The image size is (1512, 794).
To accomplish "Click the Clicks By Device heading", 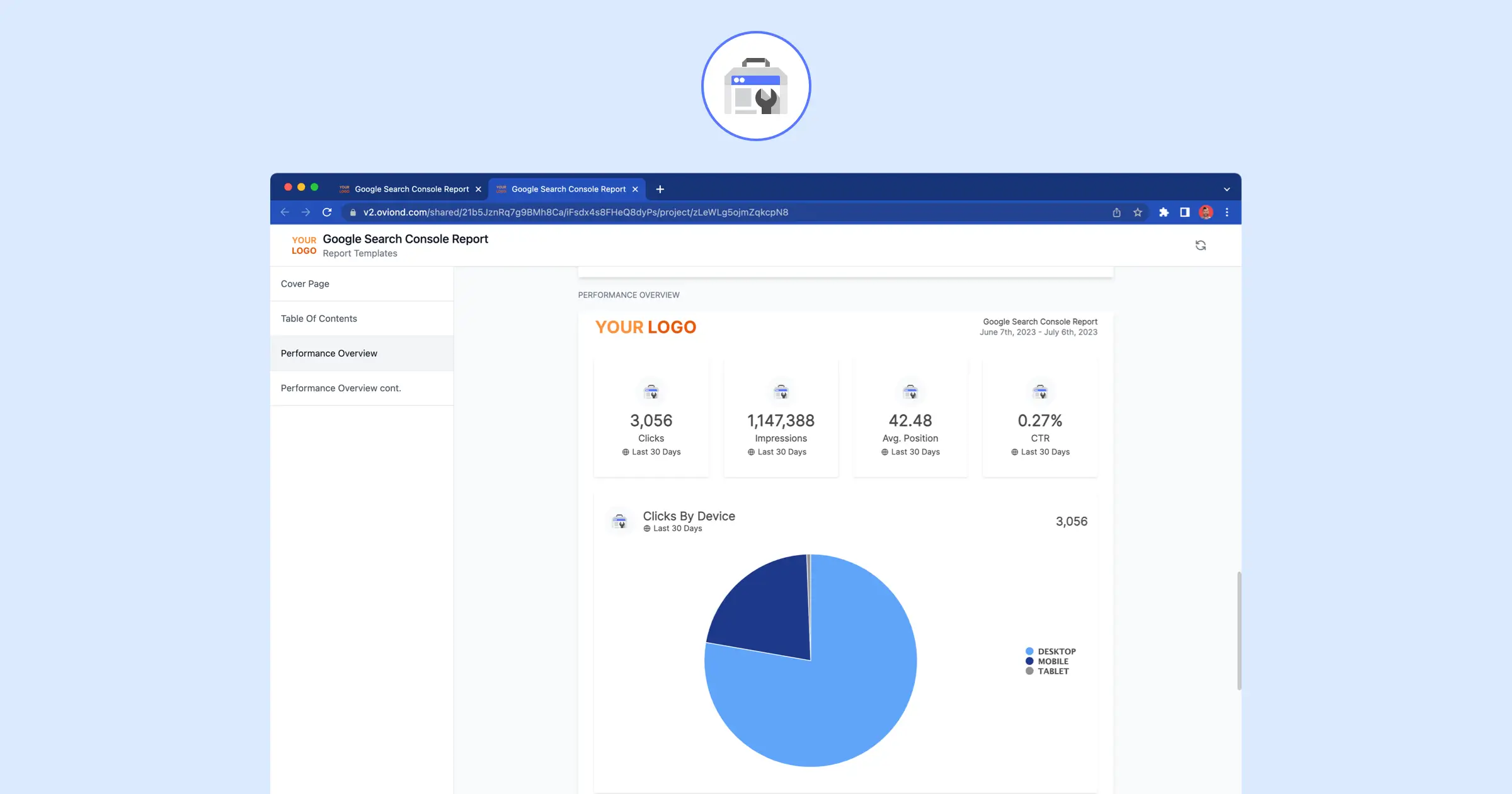I will click(689, 516).
